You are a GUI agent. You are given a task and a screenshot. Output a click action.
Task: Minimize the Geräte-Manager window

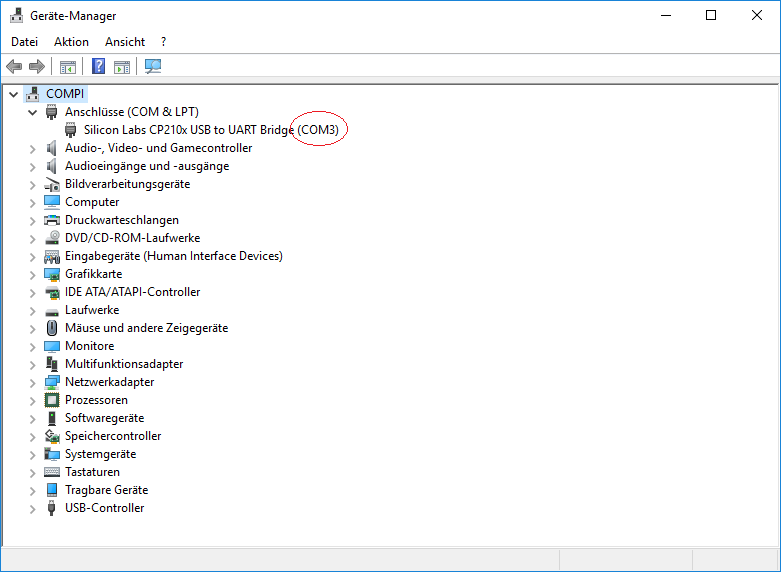point(666,15)
